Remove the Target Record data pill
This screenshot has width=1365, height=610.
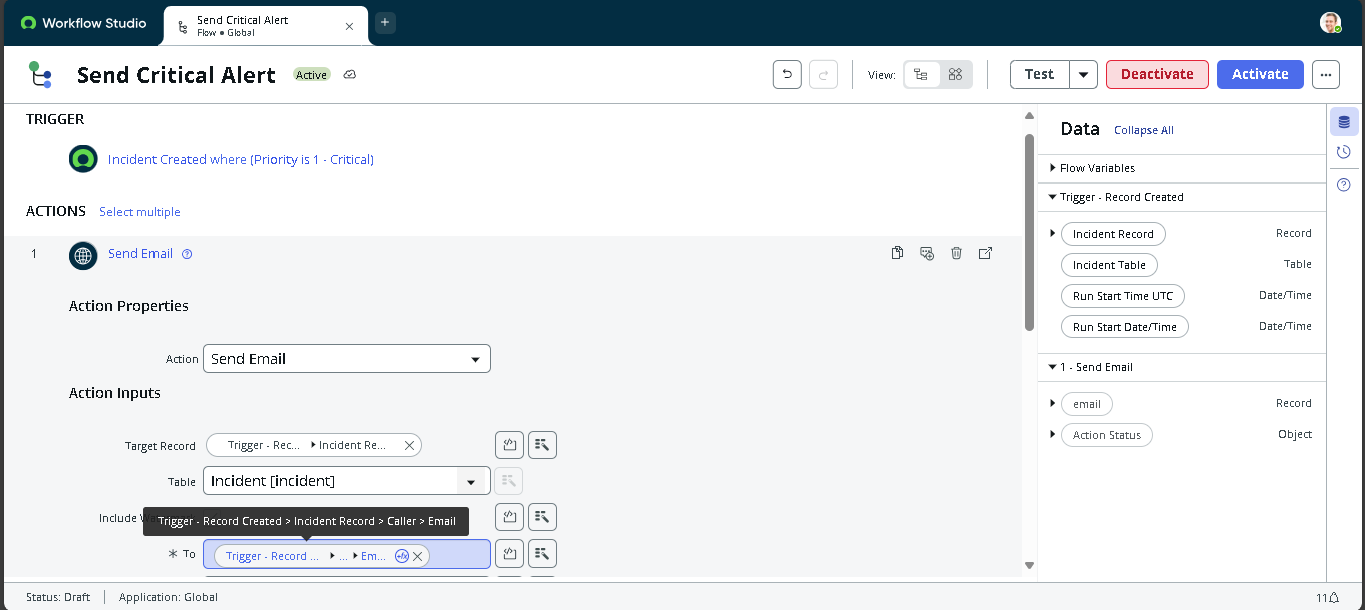click(408, 444)
